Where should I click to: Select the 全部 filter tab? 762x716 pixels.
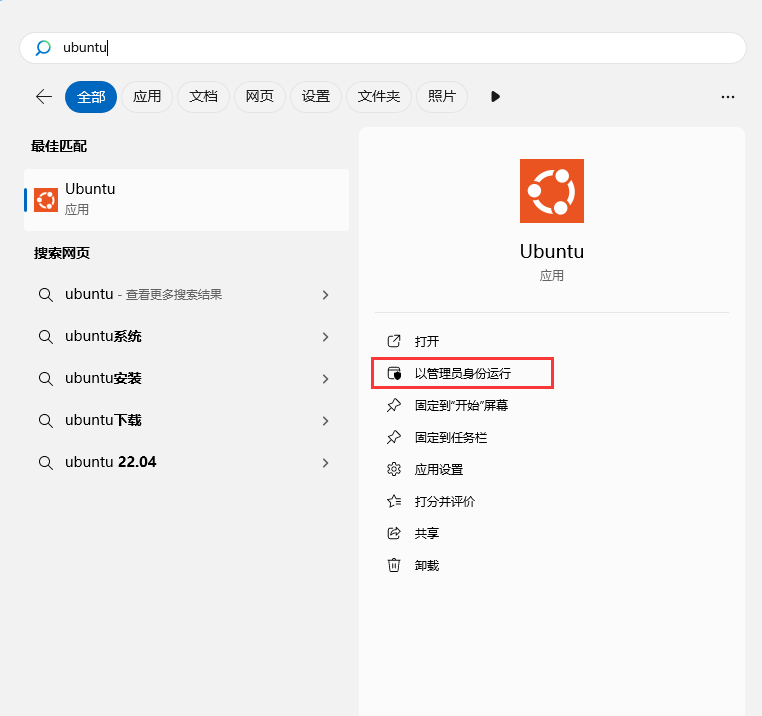91,97
